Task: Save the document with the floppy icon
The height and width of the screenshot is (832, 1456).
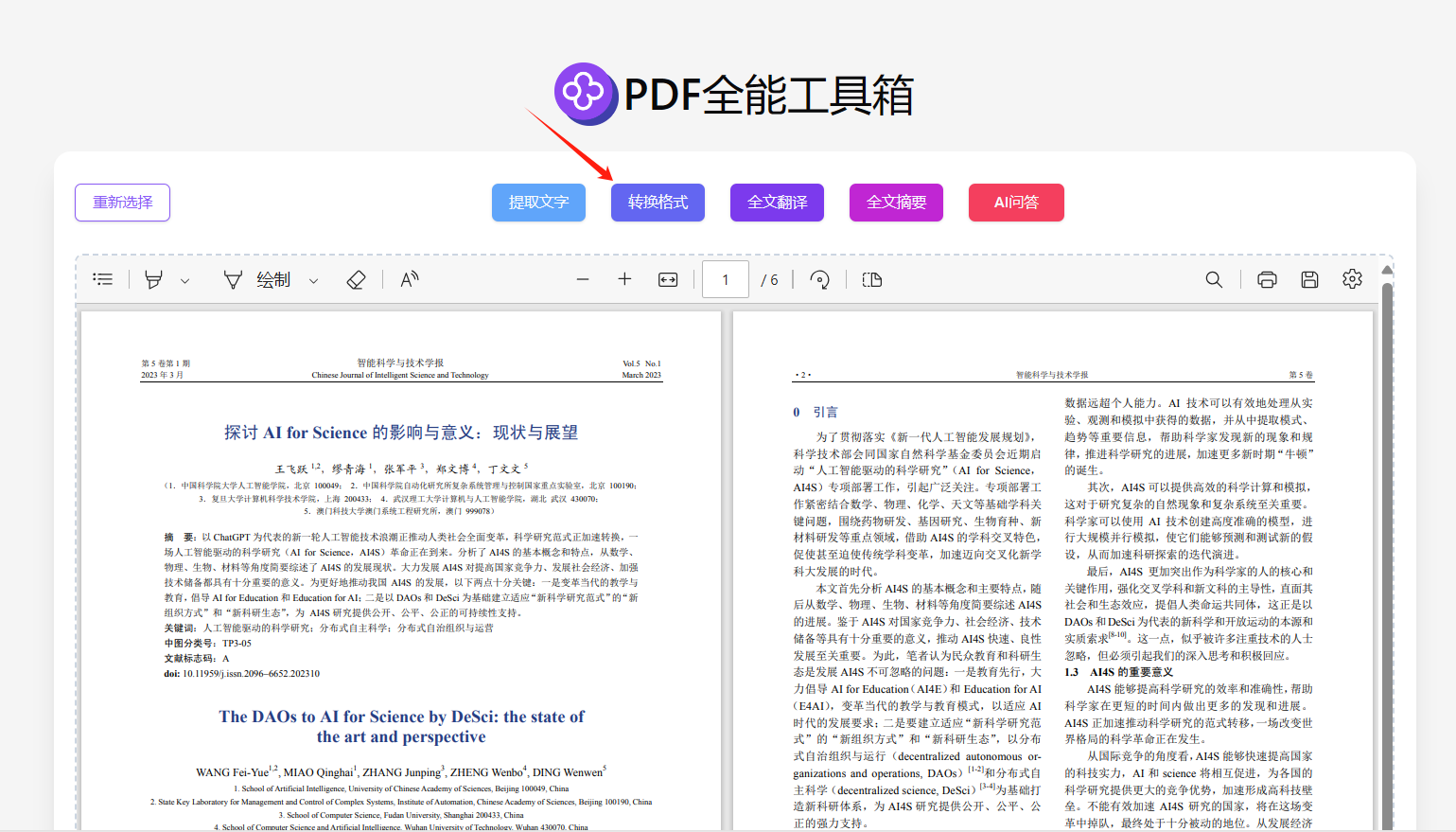Action: point(1309,279)
